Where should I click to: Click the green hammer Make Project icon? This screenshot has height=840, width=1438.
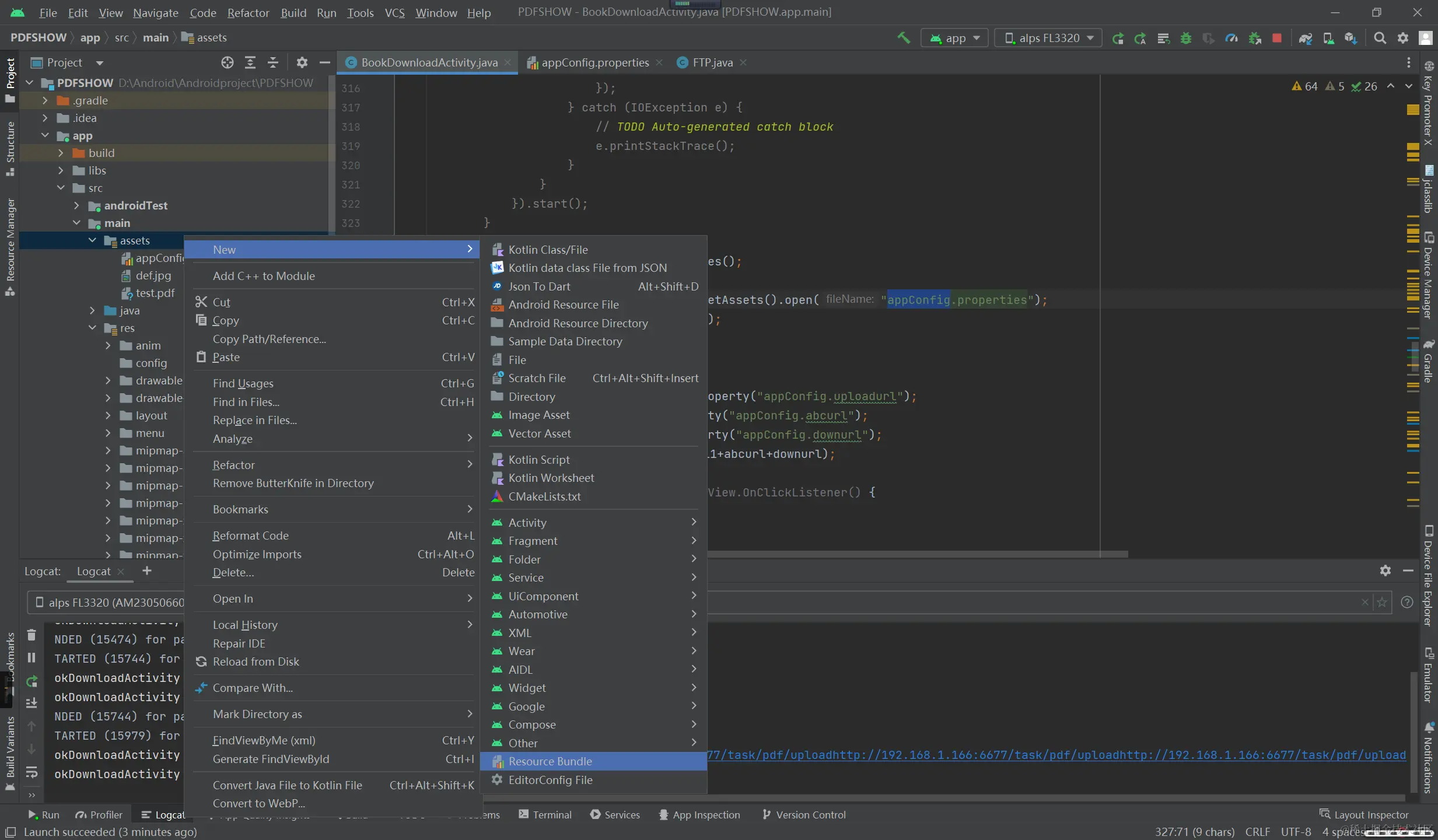(x=903, y=38)
